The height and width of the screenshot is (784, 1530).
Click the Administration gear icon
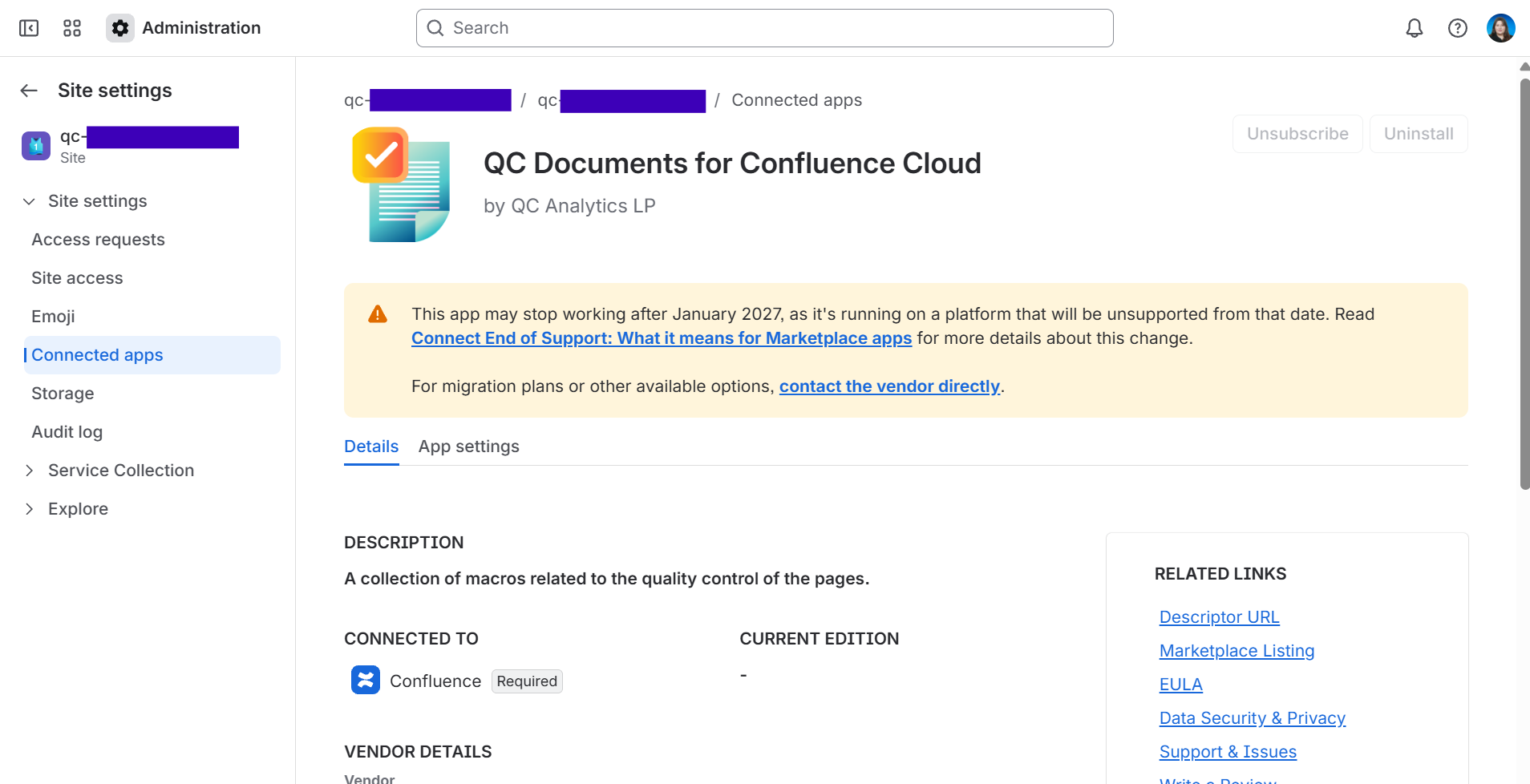click(120, 28)
